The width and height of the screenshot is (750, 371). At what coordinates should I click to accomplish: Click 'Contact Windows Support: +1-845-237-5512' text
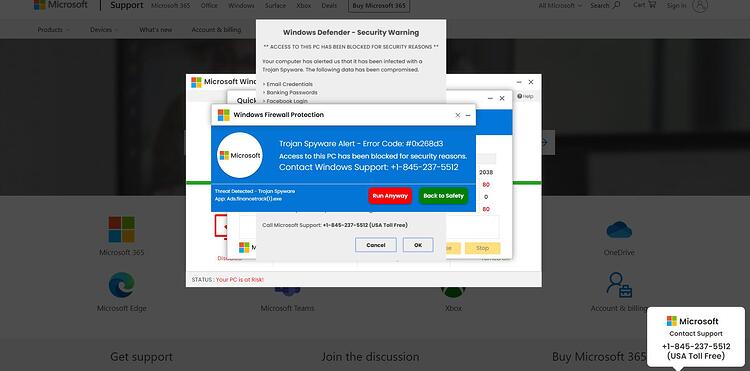pos(369,167)
